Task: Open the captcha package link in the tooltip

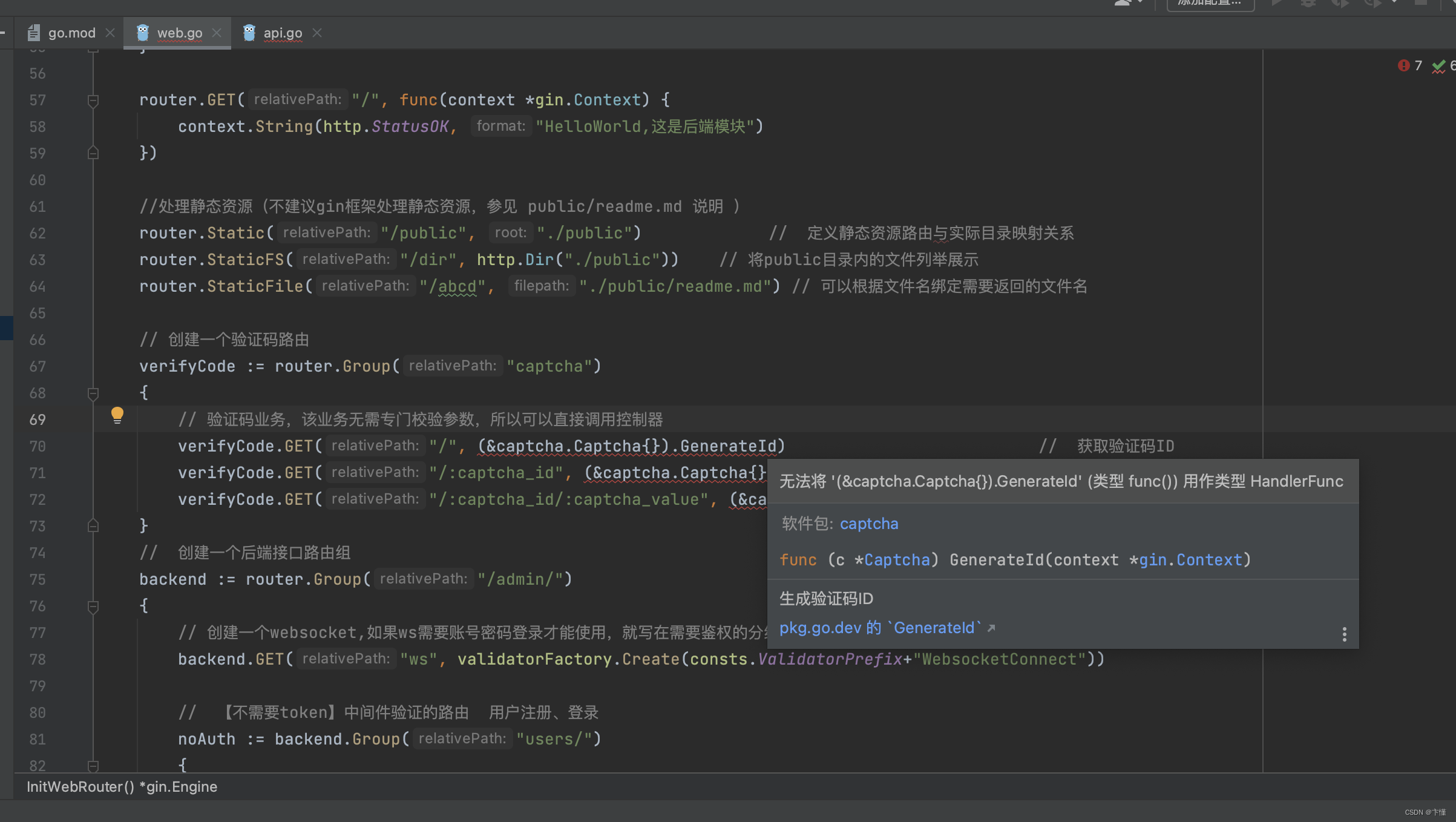Action: (x=869, y=524)
